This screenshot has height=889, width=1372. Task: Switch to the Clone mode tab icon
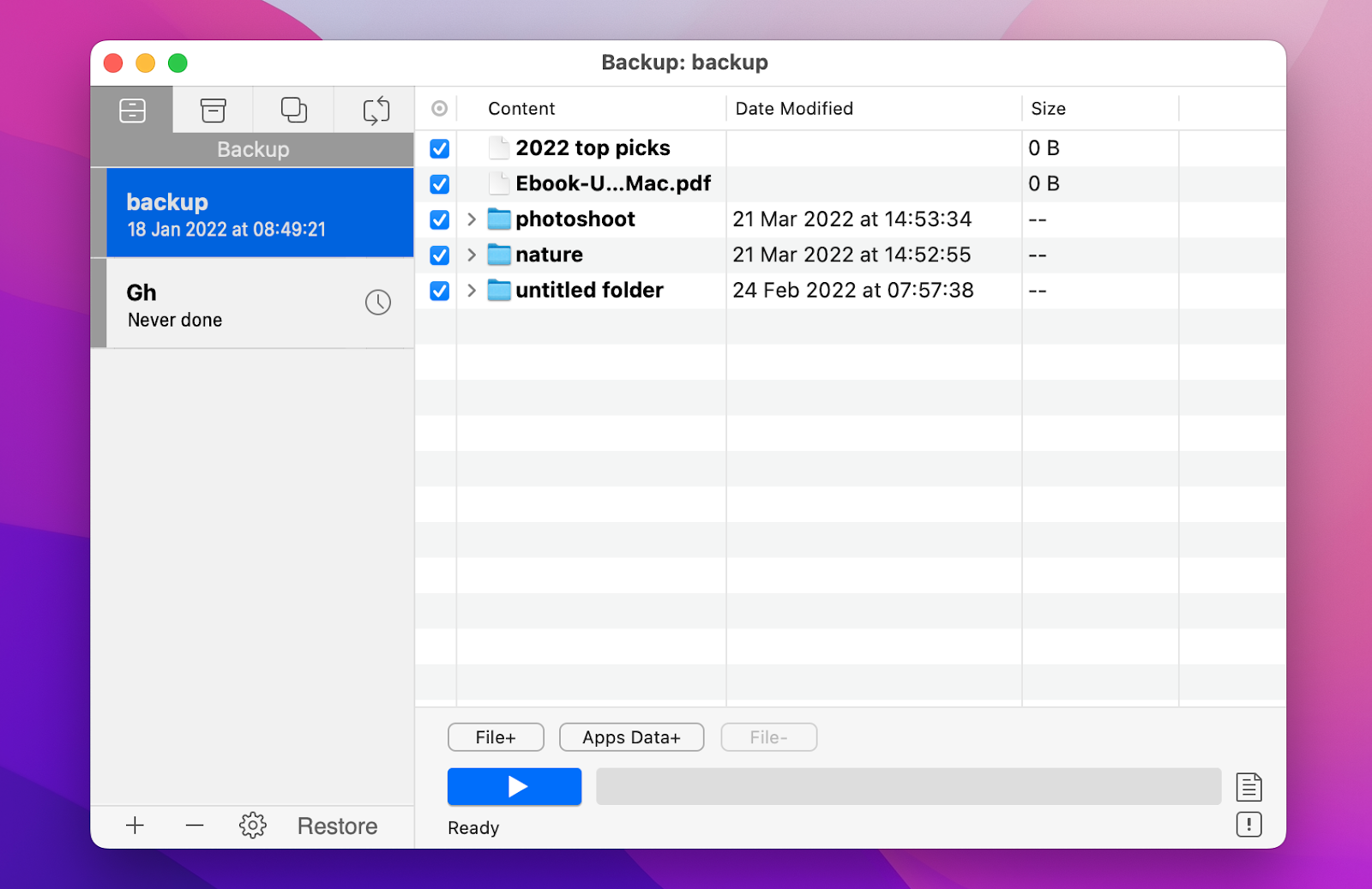(x=294, y=110)
